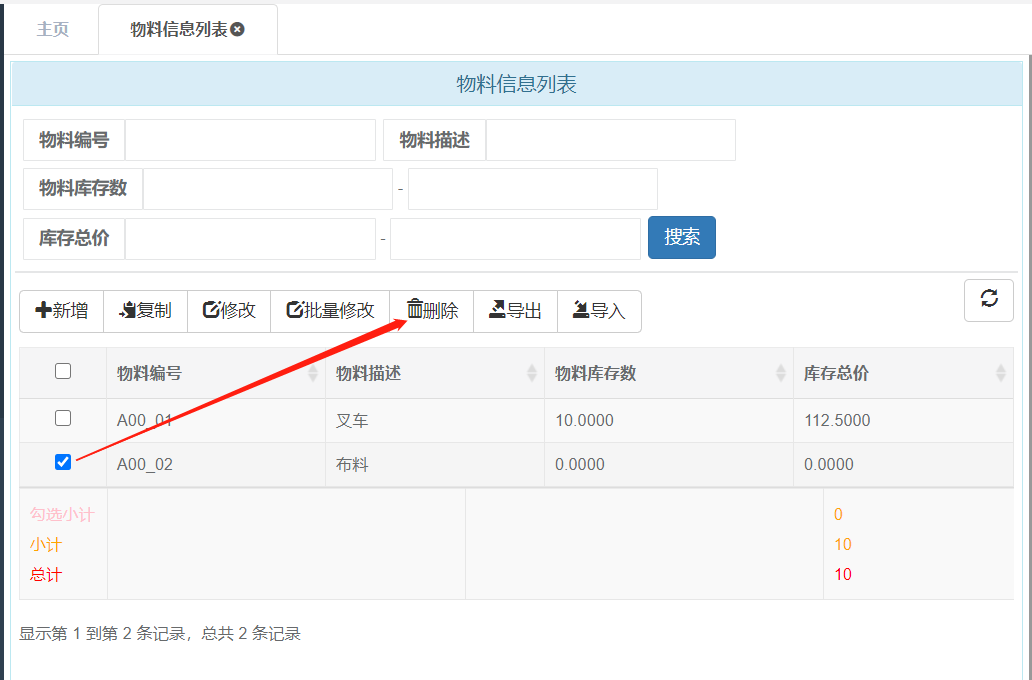Import data with 导入 button
The height and width of the screenshot is (680, 1032).
pos(600,311)
